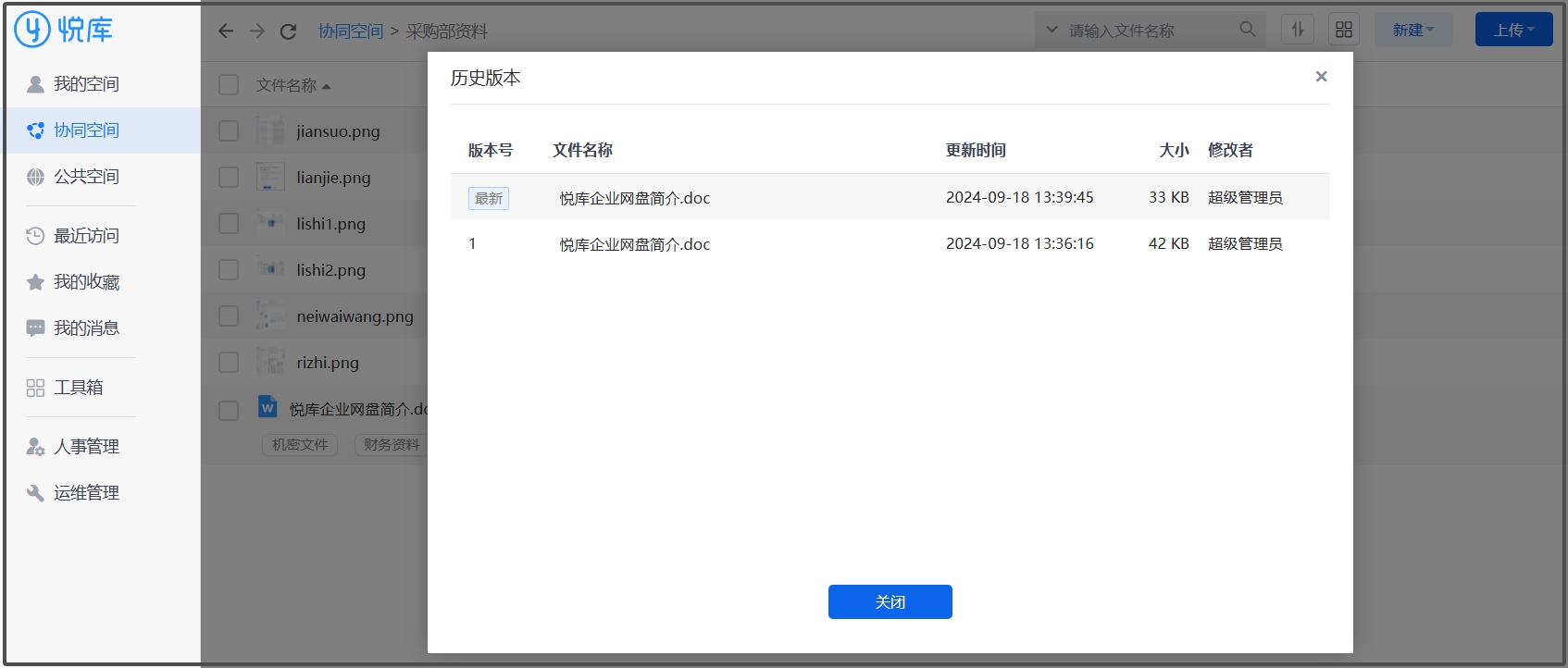
Task: Open the 上传 dropdown menu
Action: pos(1513,30)
